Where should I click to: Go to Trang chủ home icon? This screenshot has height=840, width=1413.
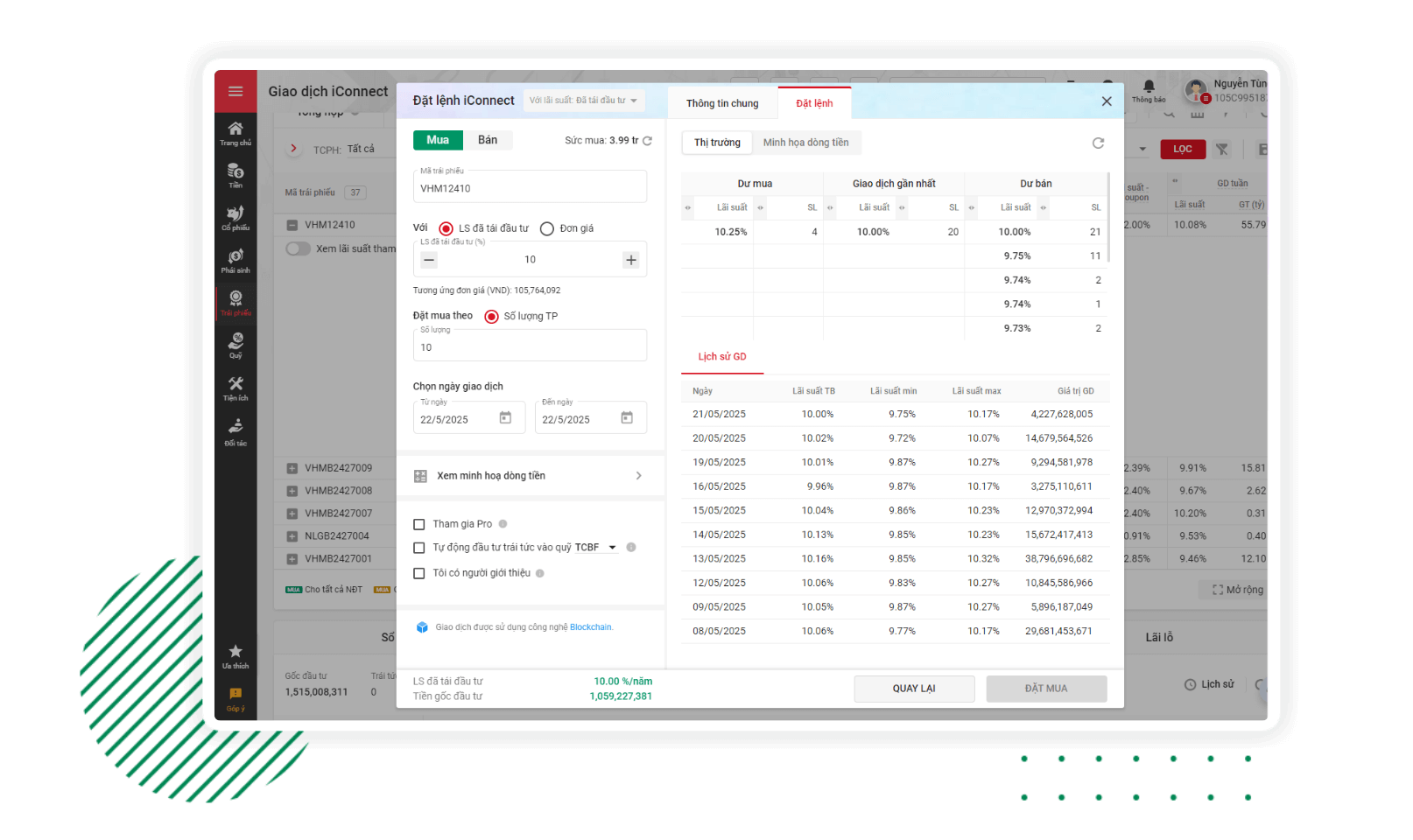tap(235, 133)
